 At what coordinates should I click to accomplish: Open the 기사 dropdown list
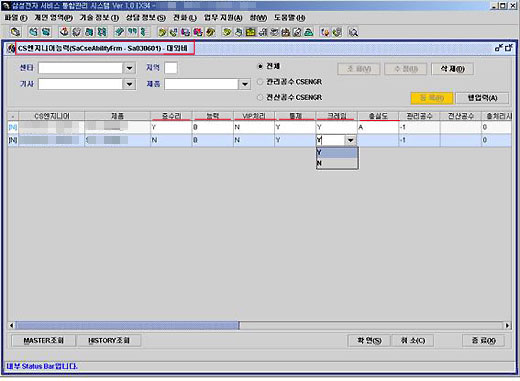[x=129, y=84]
